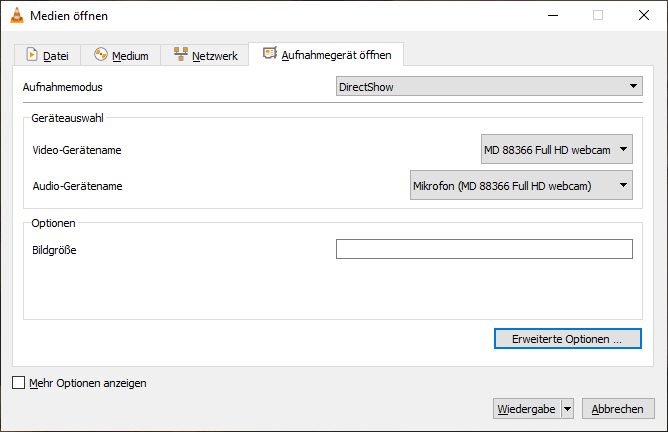This screenshot has height=432, width=668.
Task: Click the Netzwerk tab network icon
Action: coord(181,54)
